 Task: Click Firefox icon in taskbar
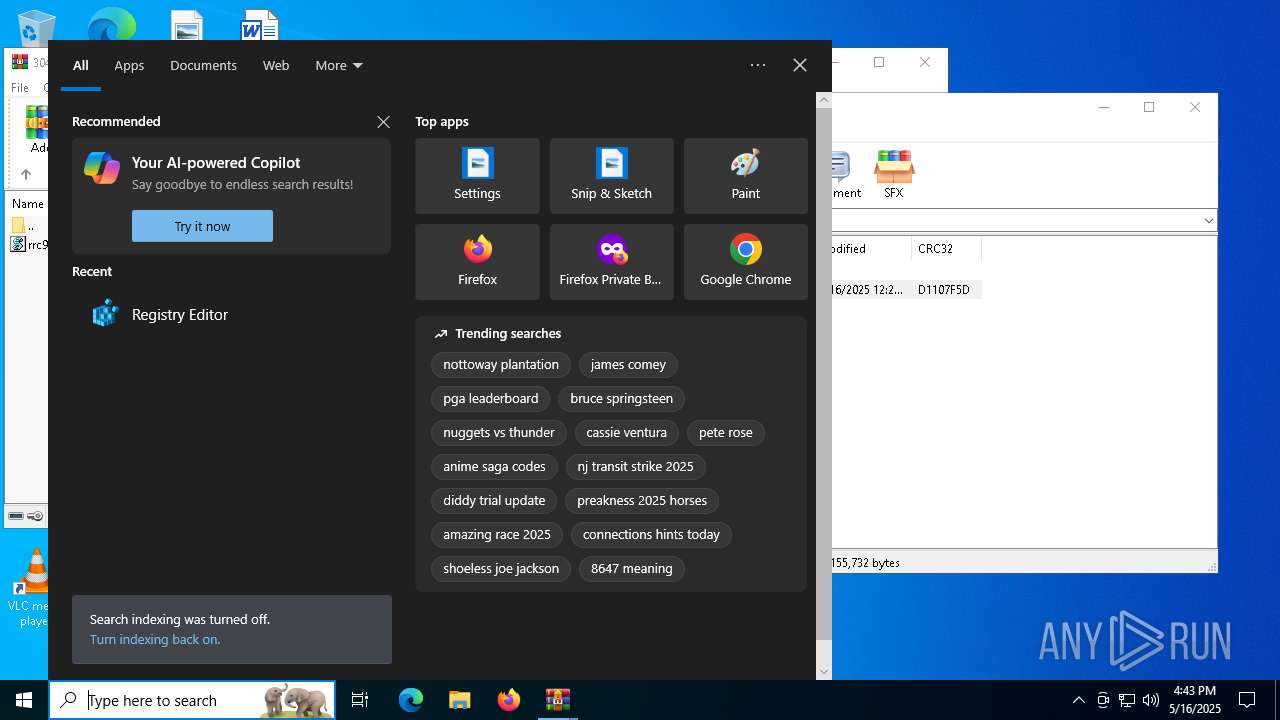click(x=508, y=700)
